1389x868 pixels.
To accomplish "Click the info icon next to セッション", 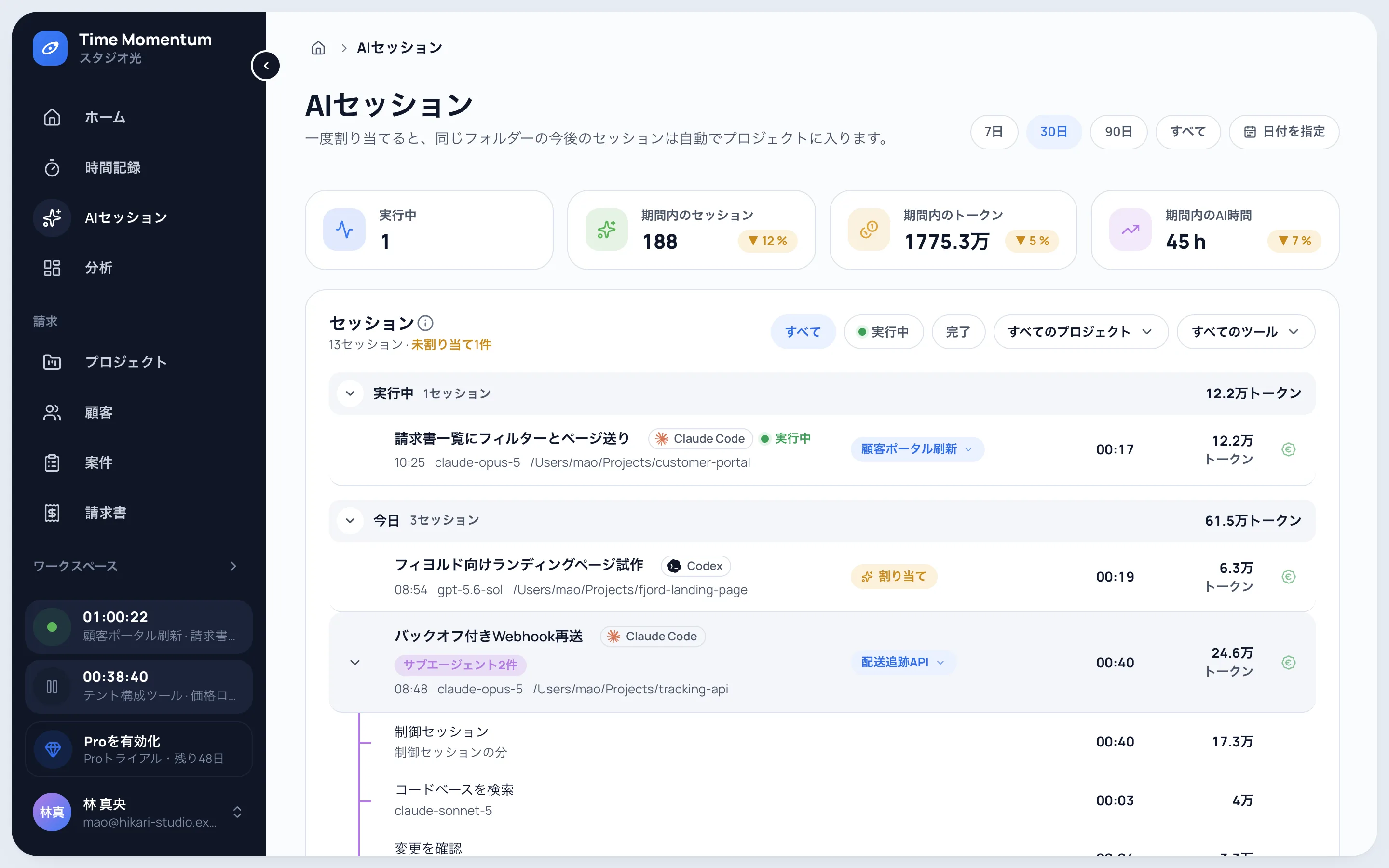I will coord(425,323).
